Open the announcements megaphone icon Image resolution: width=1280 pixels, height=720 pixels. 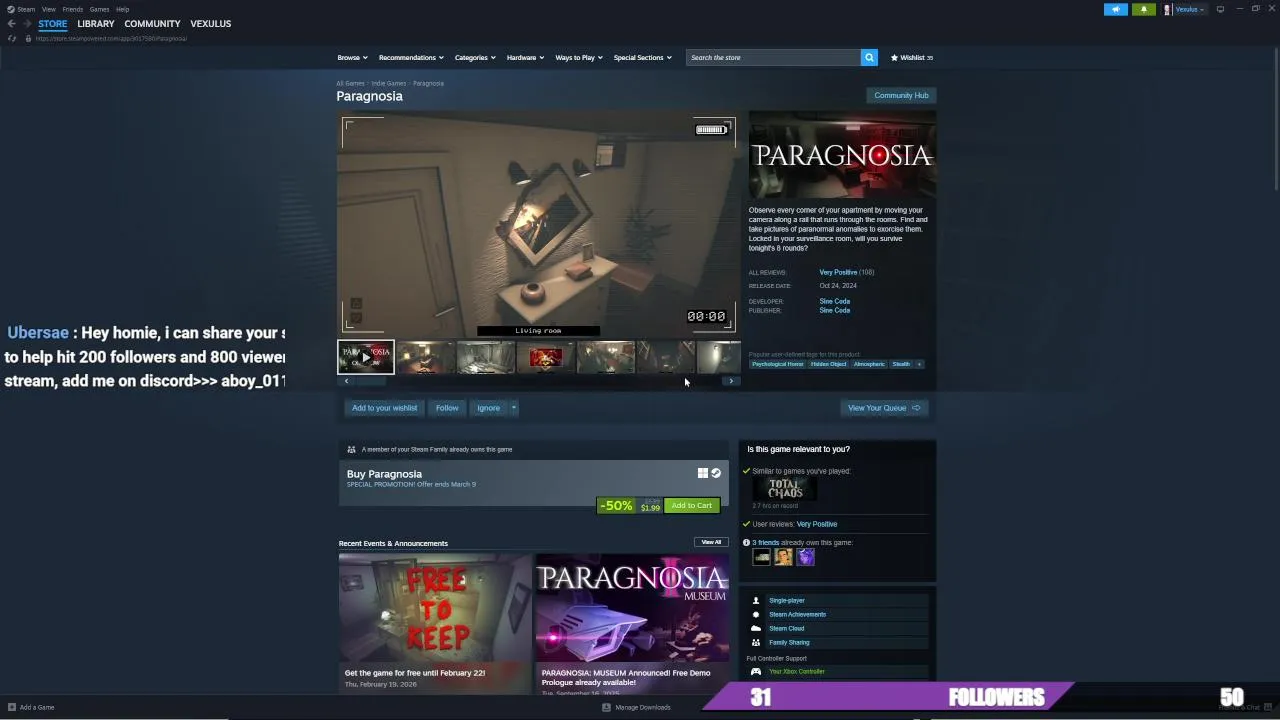tap(1115, 9)
